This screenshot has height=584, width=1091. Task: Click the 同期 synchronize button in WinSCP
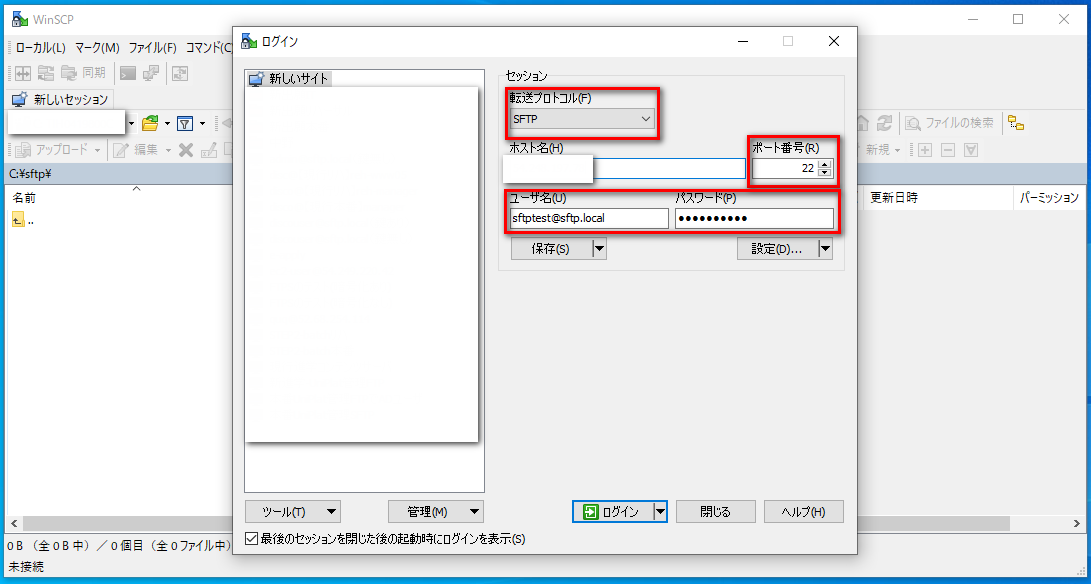click(x=83, y=72)
